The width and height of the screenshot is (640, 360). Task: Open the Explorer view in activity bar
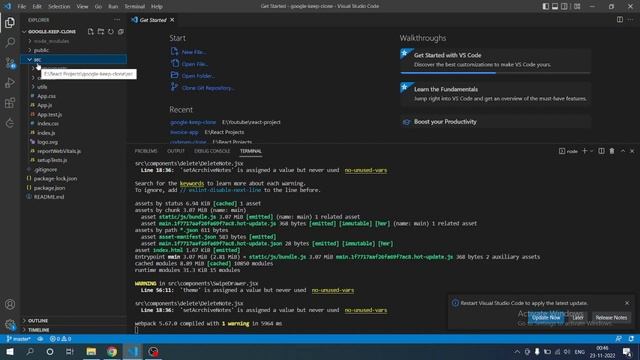10,22
